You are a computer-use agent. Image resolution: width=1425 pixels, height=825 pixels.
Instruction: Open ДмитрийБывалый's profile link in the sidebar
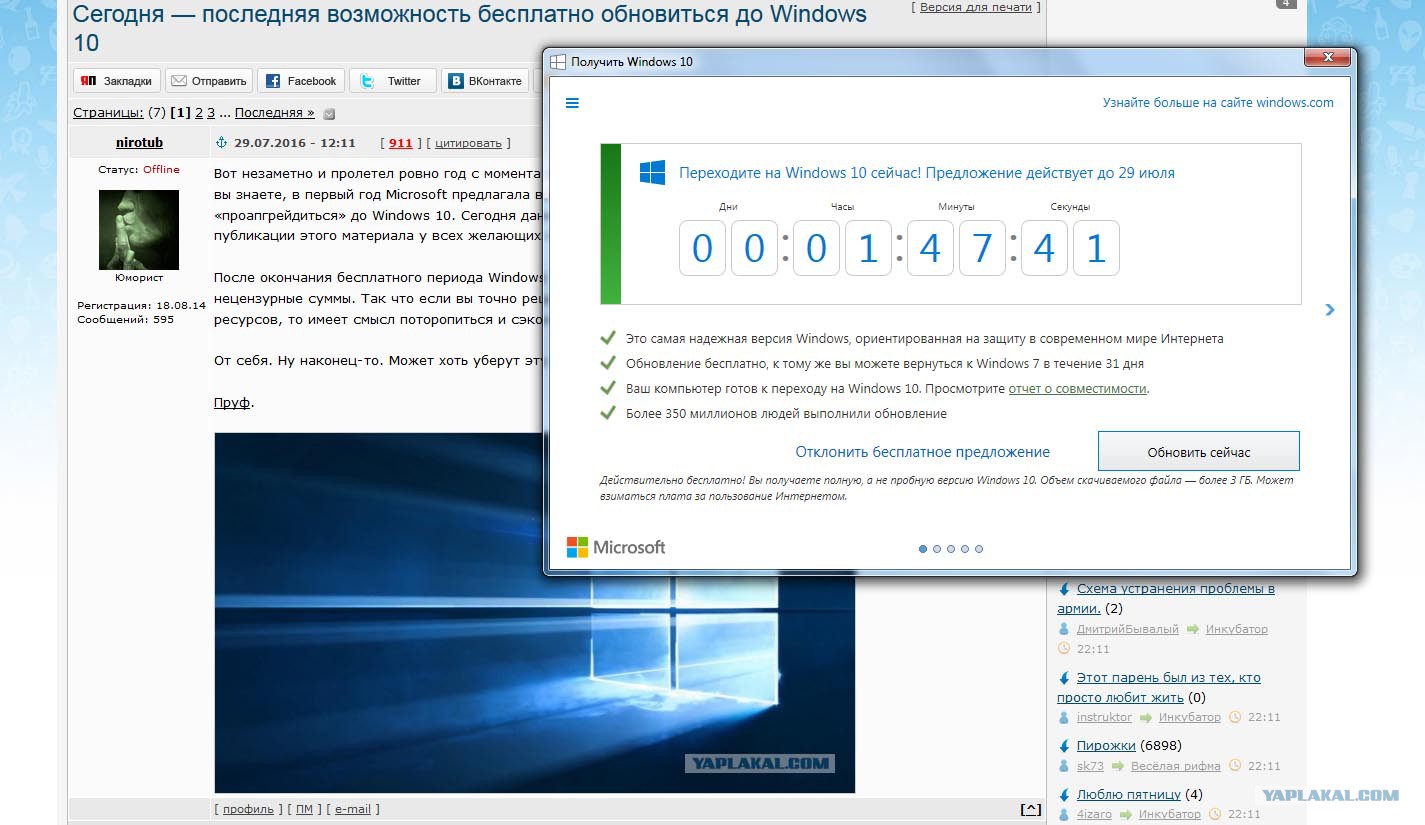1128,630
